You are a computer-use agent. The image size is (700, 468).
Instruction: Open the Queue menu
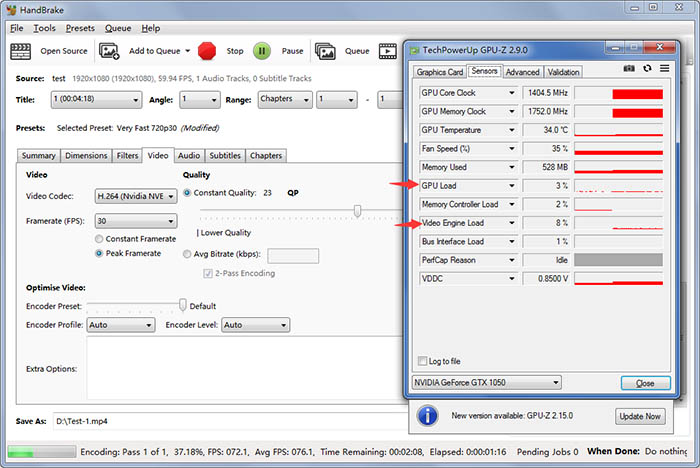pos(118,28)
